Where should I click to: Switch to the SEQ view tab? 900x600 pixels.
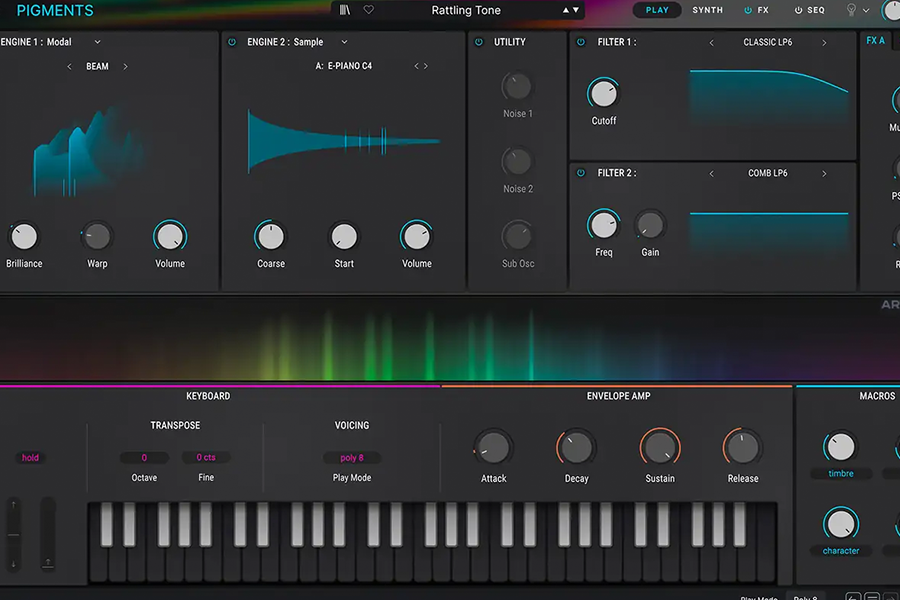coord(816,10)
